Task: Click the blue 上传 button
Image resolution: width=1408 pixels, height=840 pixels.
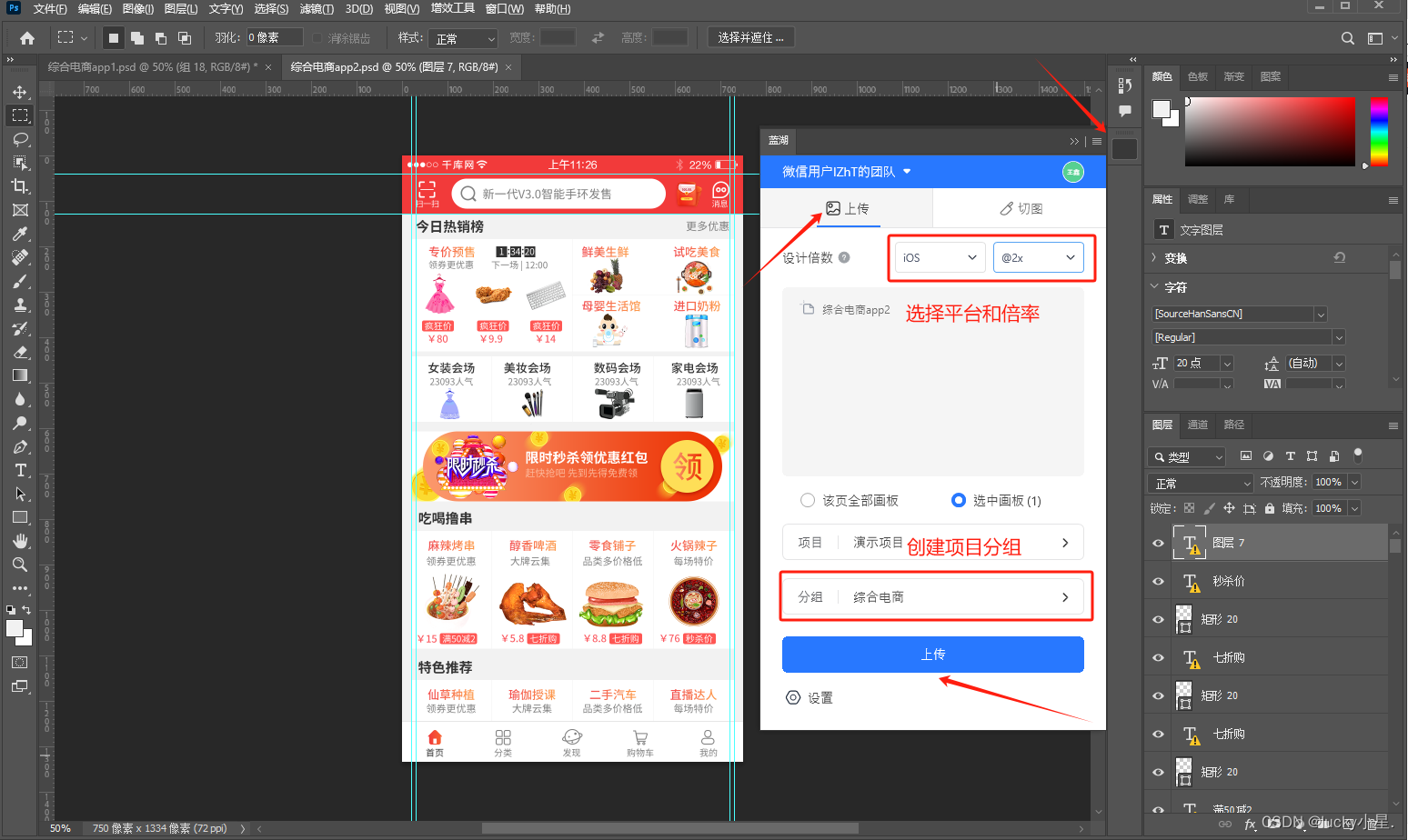Action: [933, 655]
